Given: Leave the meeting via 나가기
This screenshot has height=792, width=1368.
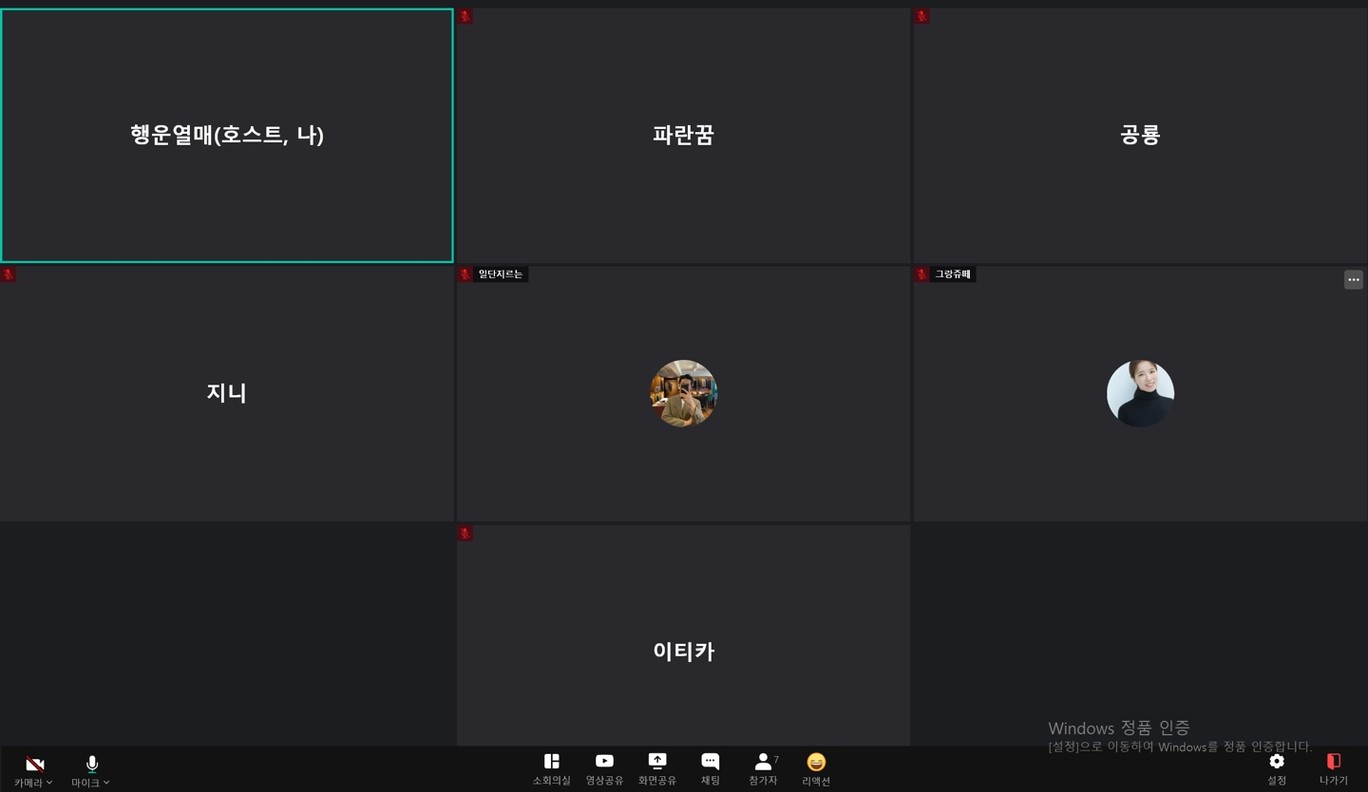Looking at the screenshot, I should 1333,769.
